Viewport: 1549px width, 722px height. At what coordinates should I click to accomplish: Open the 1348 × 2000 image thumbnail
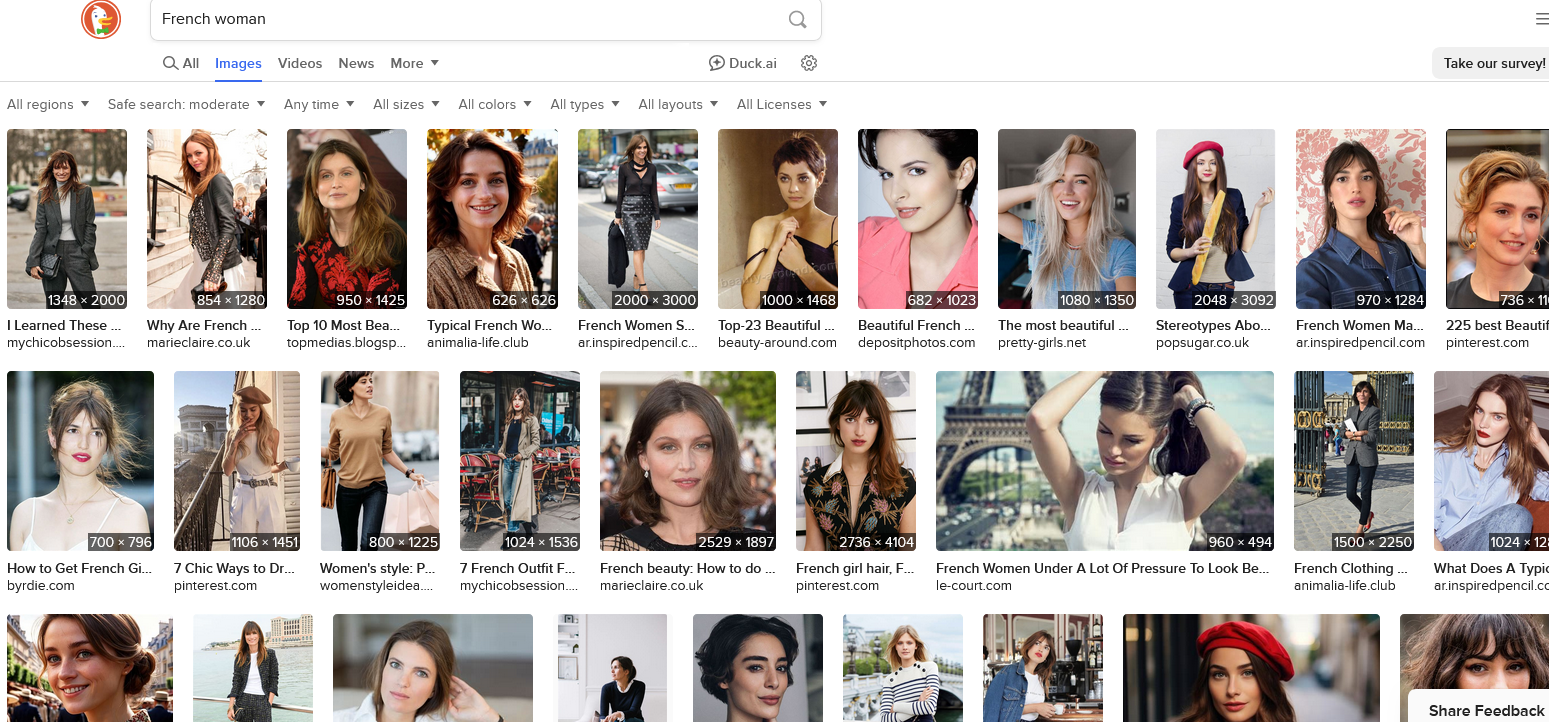67,219
